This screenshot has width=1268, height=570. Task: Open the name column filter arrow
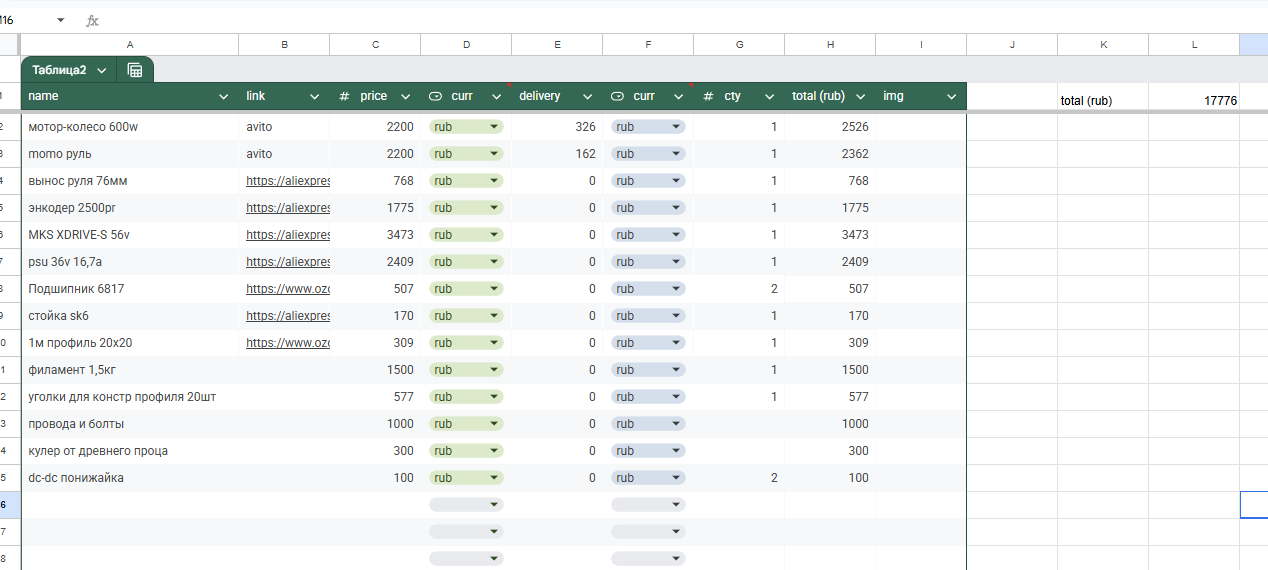223,96
